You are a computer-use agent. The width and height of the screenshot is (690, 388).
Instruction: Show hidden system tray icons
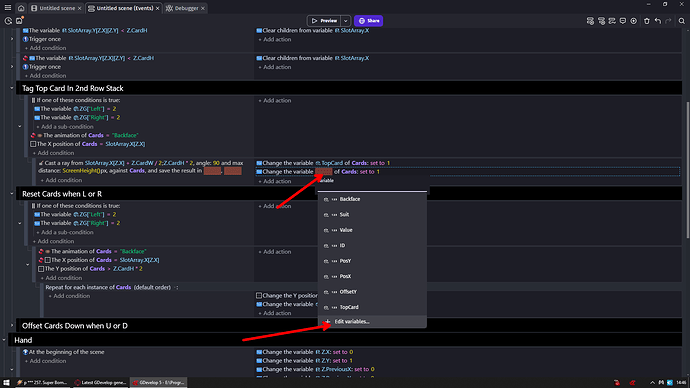tap(652, 383)
